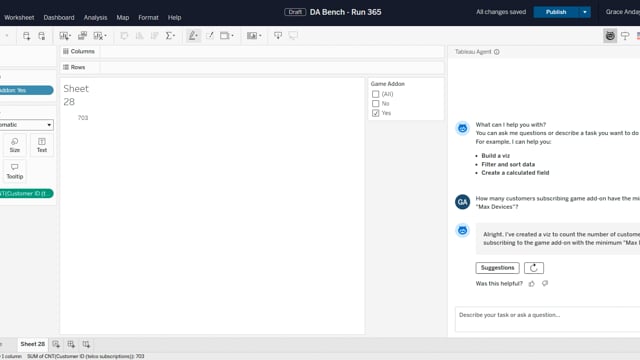Viewport: 640px width, 360px height.
Task: Click the Describe your task input field
Action: click(x=547, y=319)
